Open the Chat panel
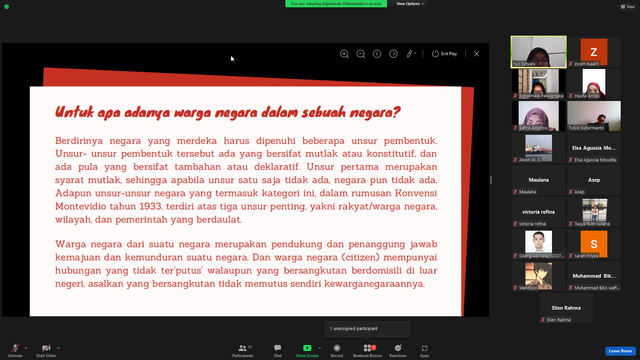Image resolution: width=640 pixels, height=360 pixels. (x=278, y=350)
